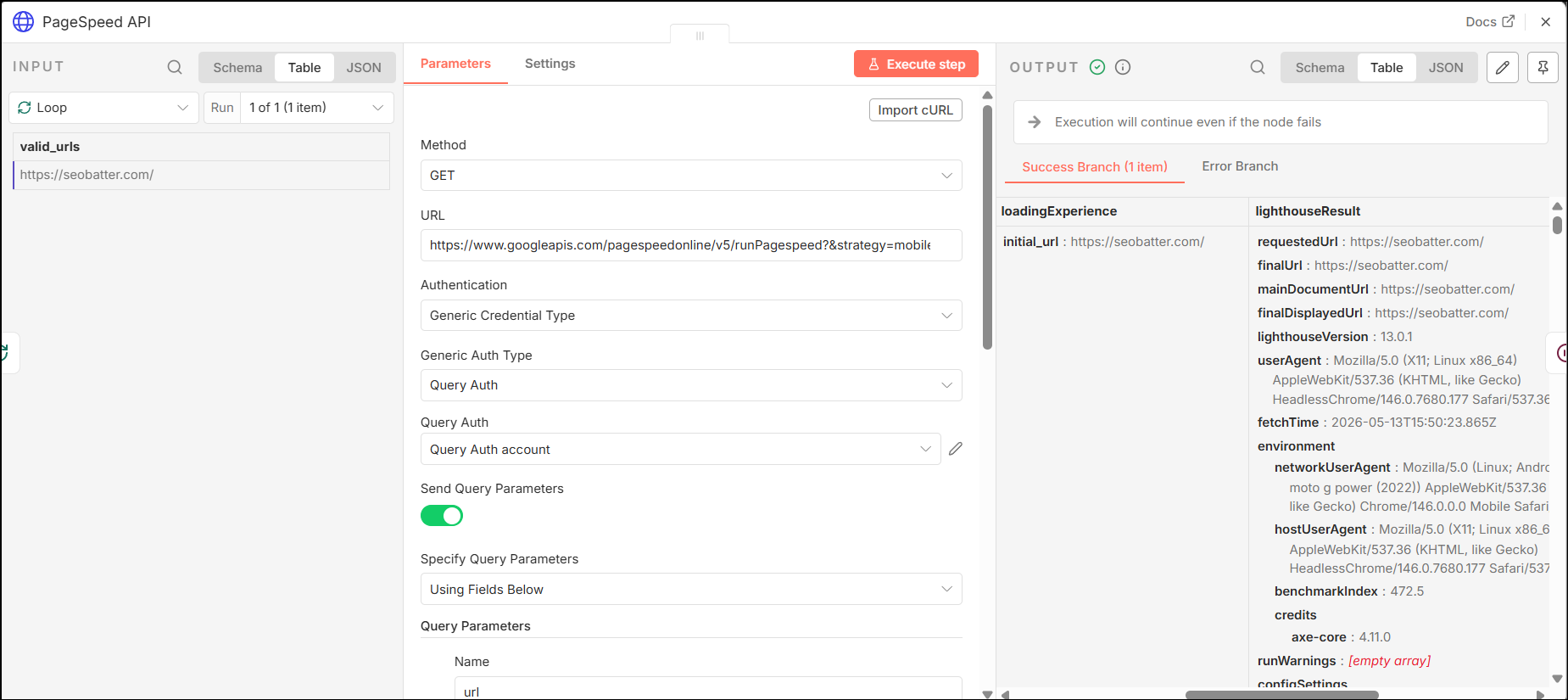Click the benchmarkIndex 472.5 row
This screenshot has height=700, width=1568.
tap(1349, 591)
